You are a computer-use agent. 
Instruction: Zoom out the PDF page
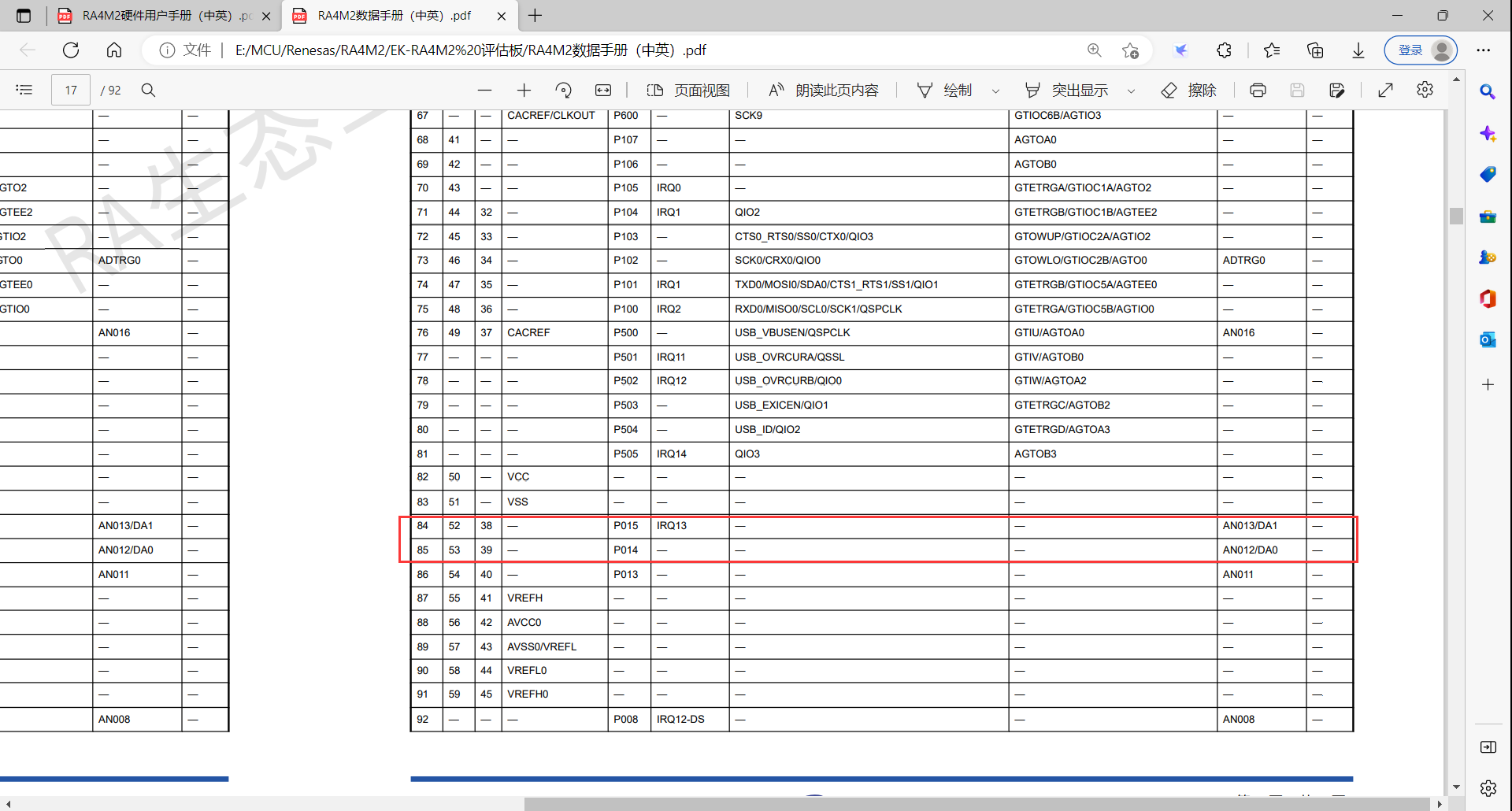(x=484, y=90)
